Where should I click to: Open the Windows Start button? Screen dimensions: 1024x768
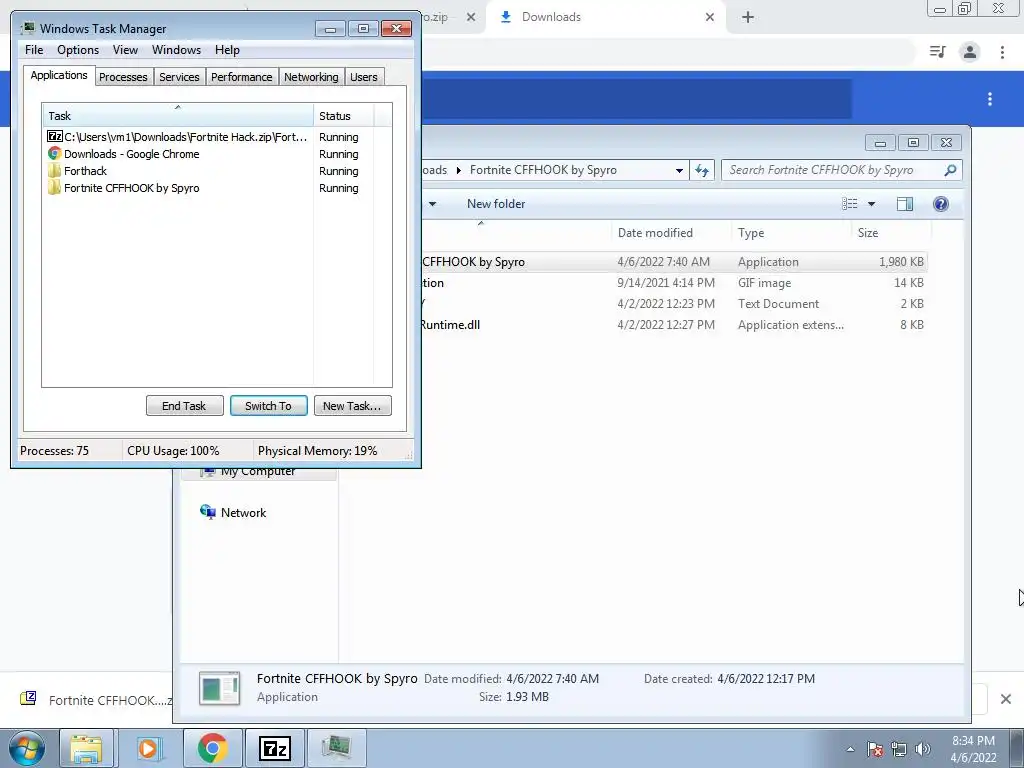27,748
